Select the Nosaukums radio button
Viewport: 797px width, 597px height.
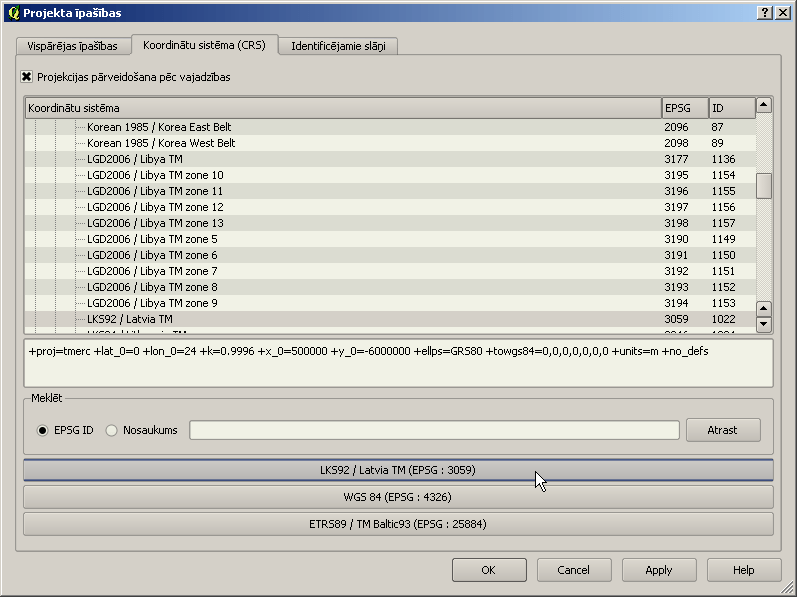click(111, 430)
